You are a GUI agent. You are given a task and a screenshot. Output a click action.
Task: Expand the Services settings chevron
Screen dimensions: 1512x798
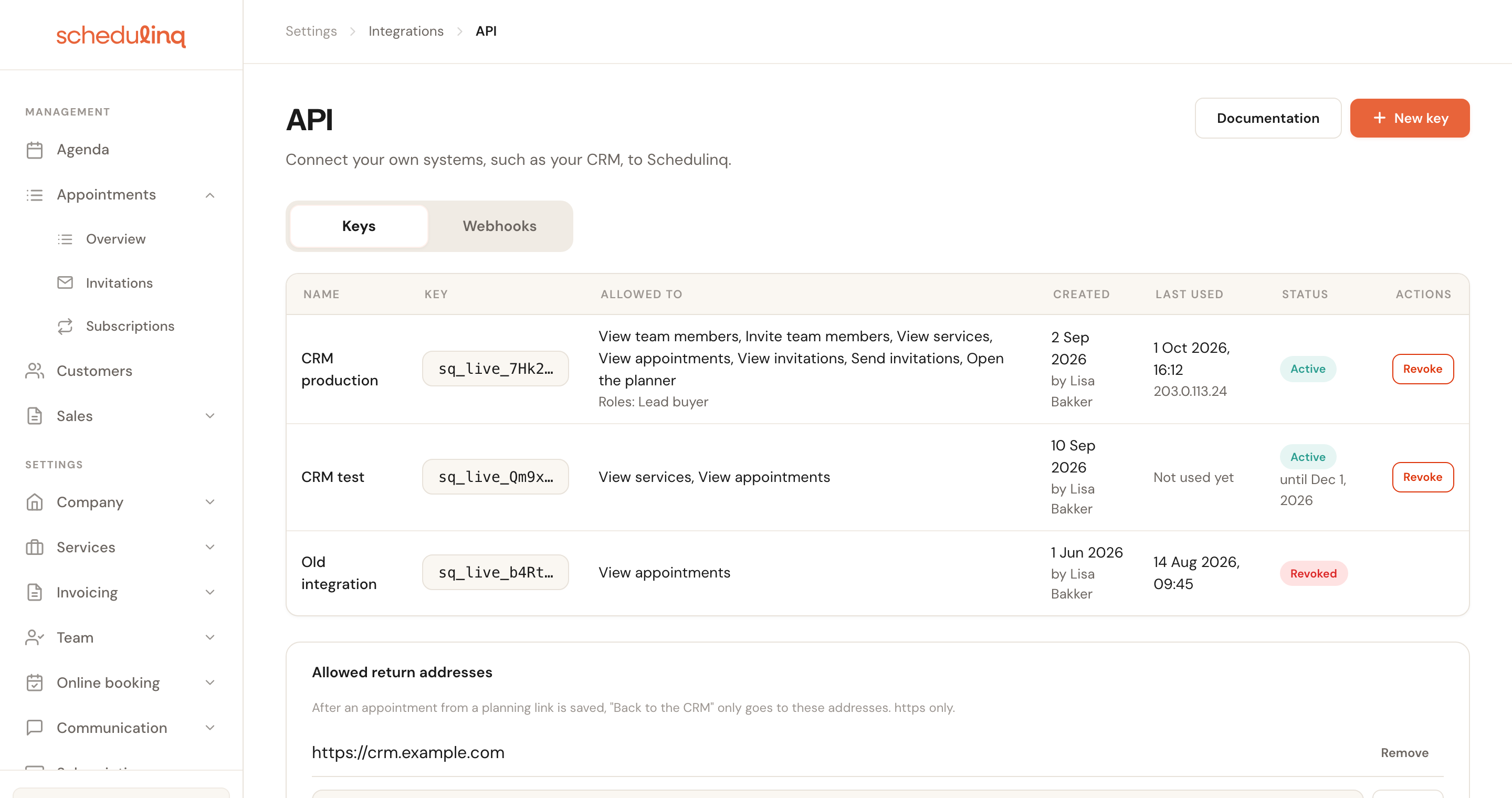(x=210, y=548)
